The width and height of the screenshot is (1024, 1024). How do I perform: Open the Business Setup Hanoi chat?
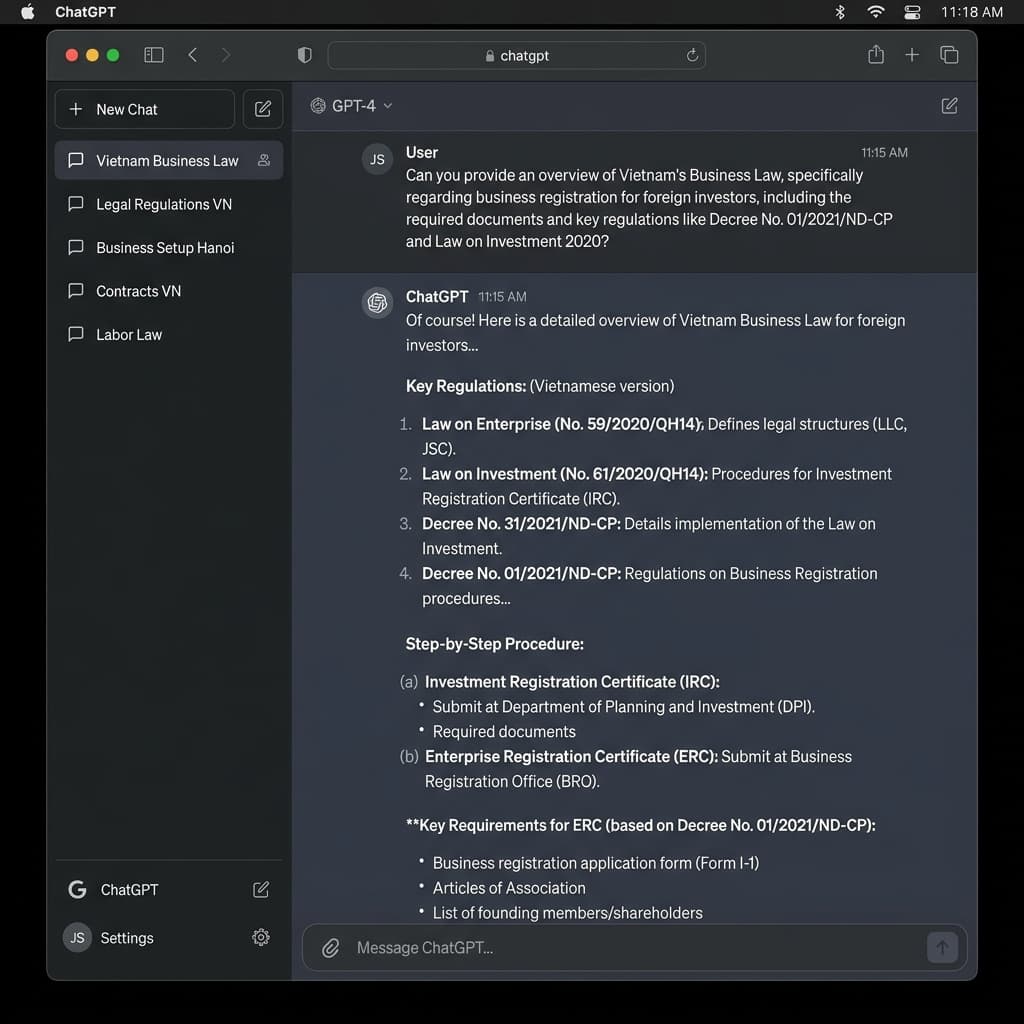(x=168, y=248)
